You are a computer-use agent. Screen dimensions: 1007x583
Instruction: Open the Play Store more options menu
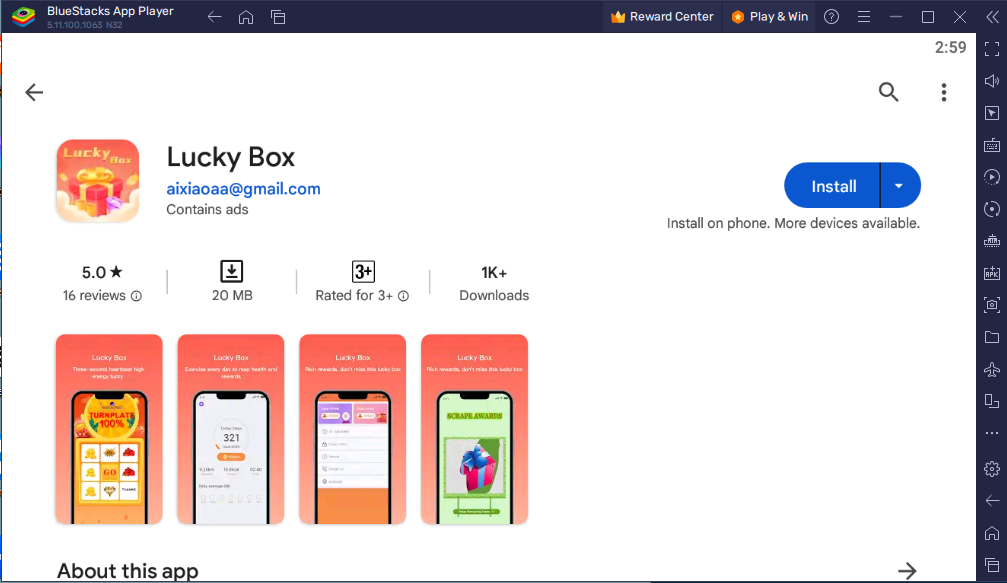tap(944, 92)
